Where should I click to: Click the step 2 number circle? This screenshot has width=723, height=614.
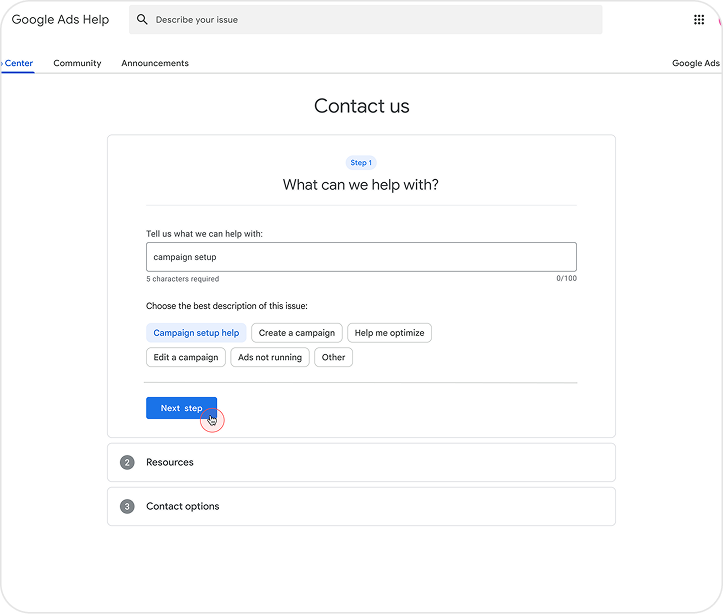[127, 463]
